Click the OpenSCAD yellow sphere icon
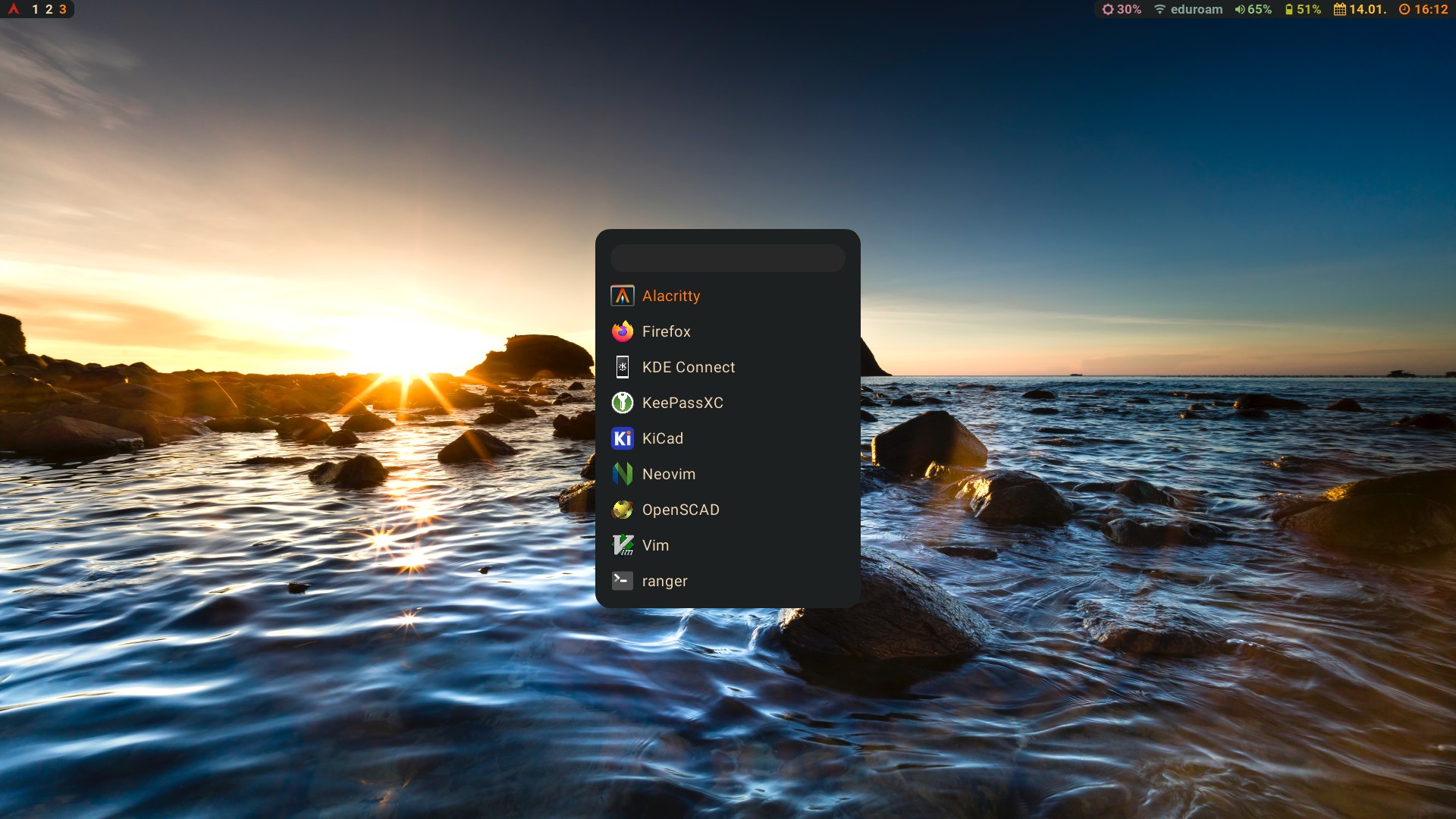The height and width of the screenshot is (819, 1456). pyautogui.click(x=622, y=510)
